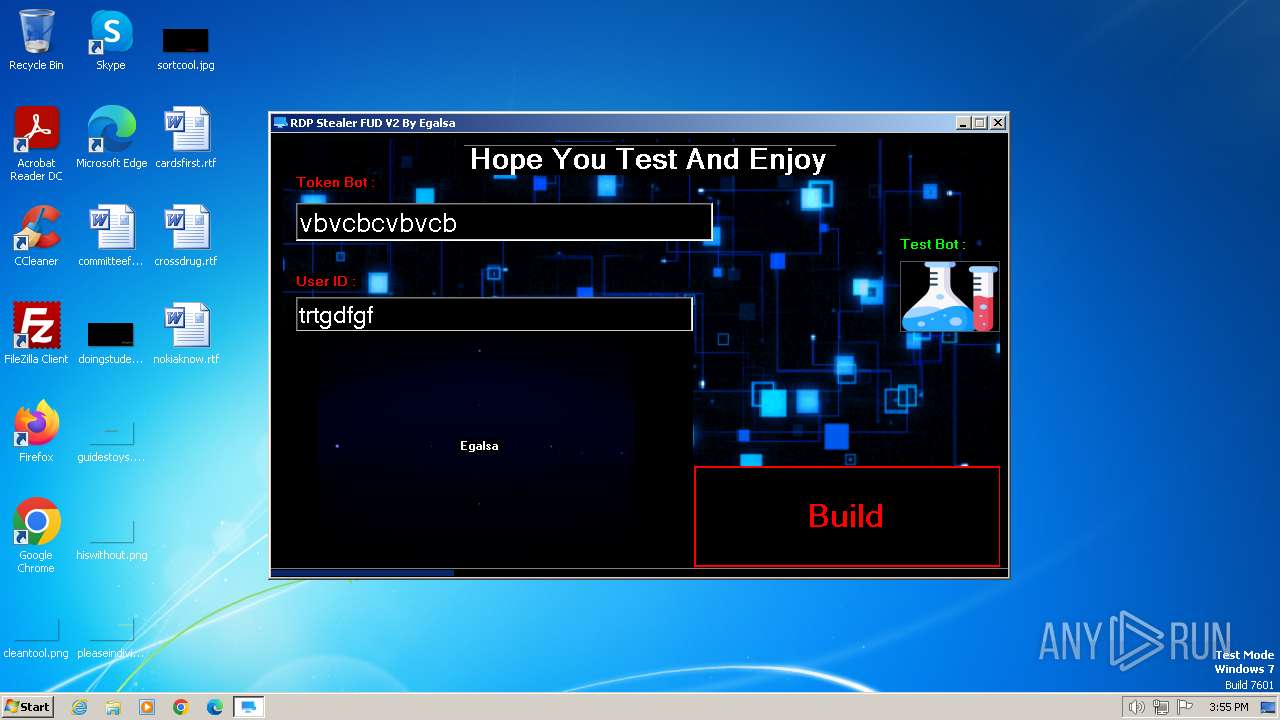Open the Action Center flag icon

(1185, 707)
